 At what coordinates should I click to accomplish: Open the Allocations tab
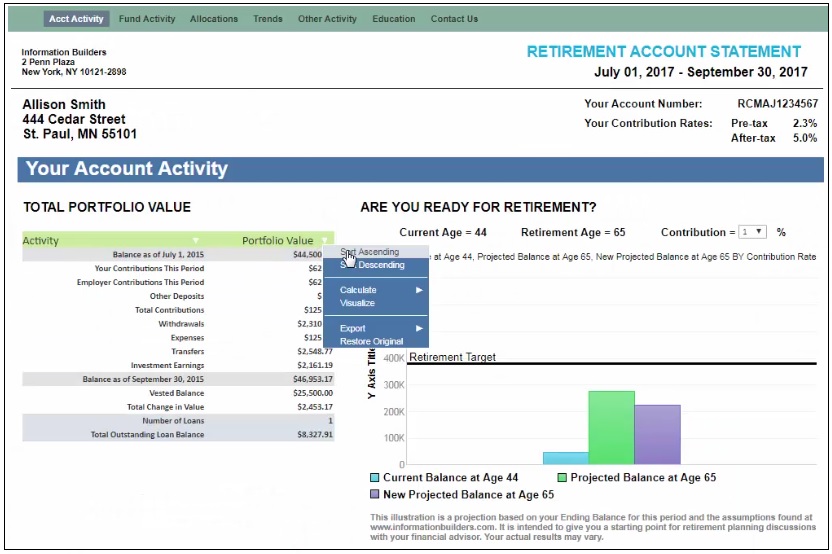coord(214,19)
